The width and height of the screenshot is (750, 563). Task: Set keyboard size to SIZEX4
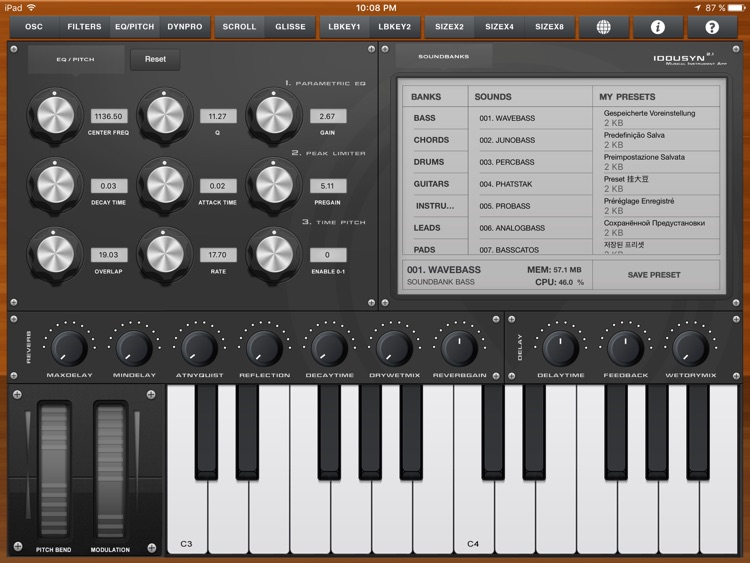pyautogui.click(x=499, y=27)
